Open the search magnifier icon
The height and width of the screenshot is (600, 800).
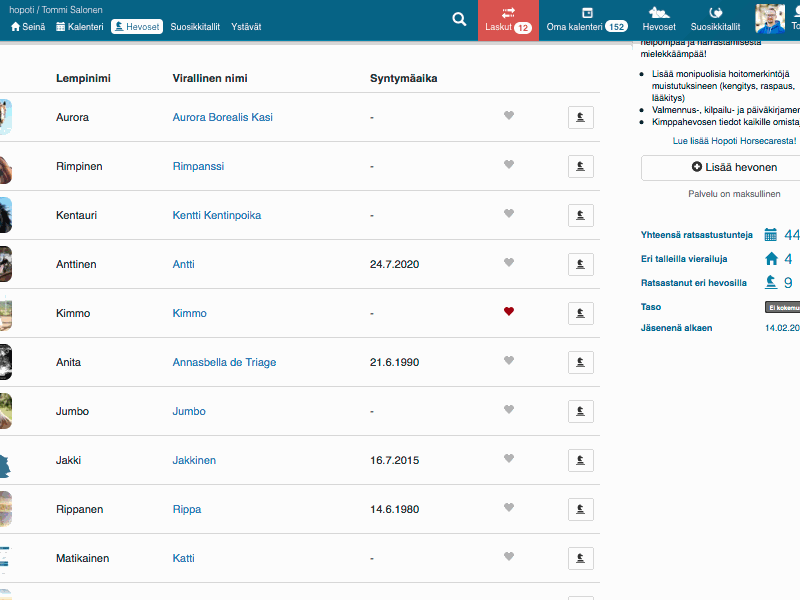459,19
